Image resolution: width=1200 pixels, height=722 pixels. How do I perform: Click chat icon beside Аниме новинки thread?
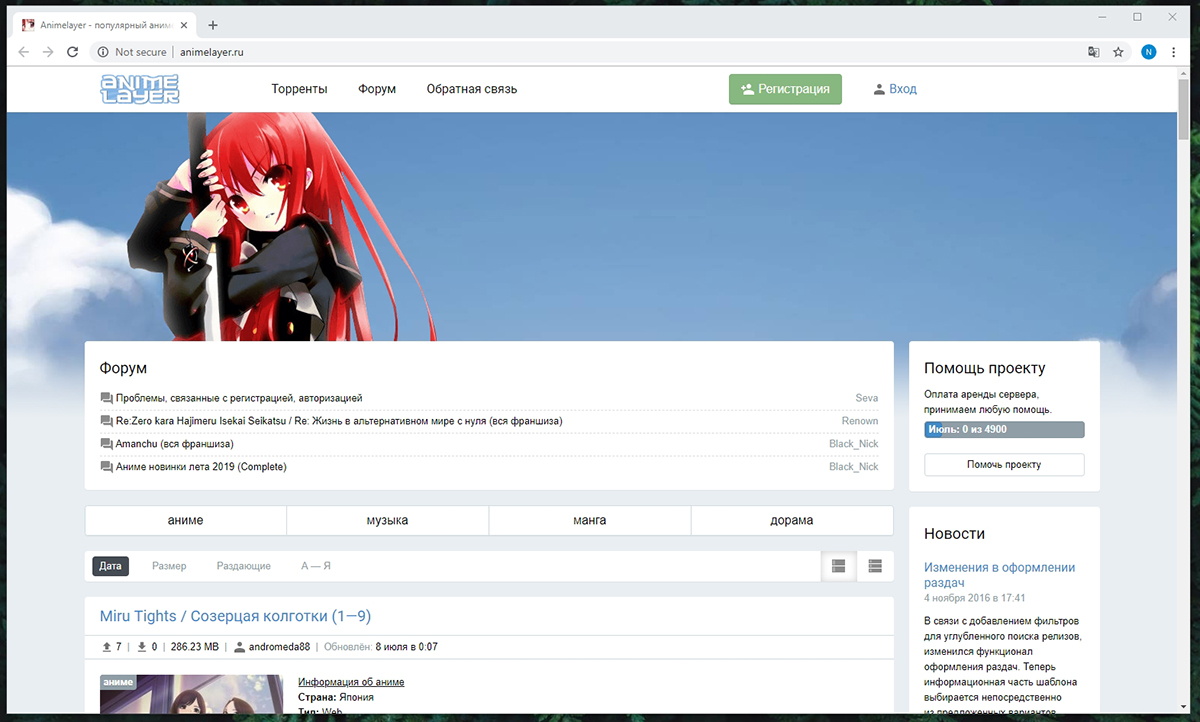[x=107, y=467]
